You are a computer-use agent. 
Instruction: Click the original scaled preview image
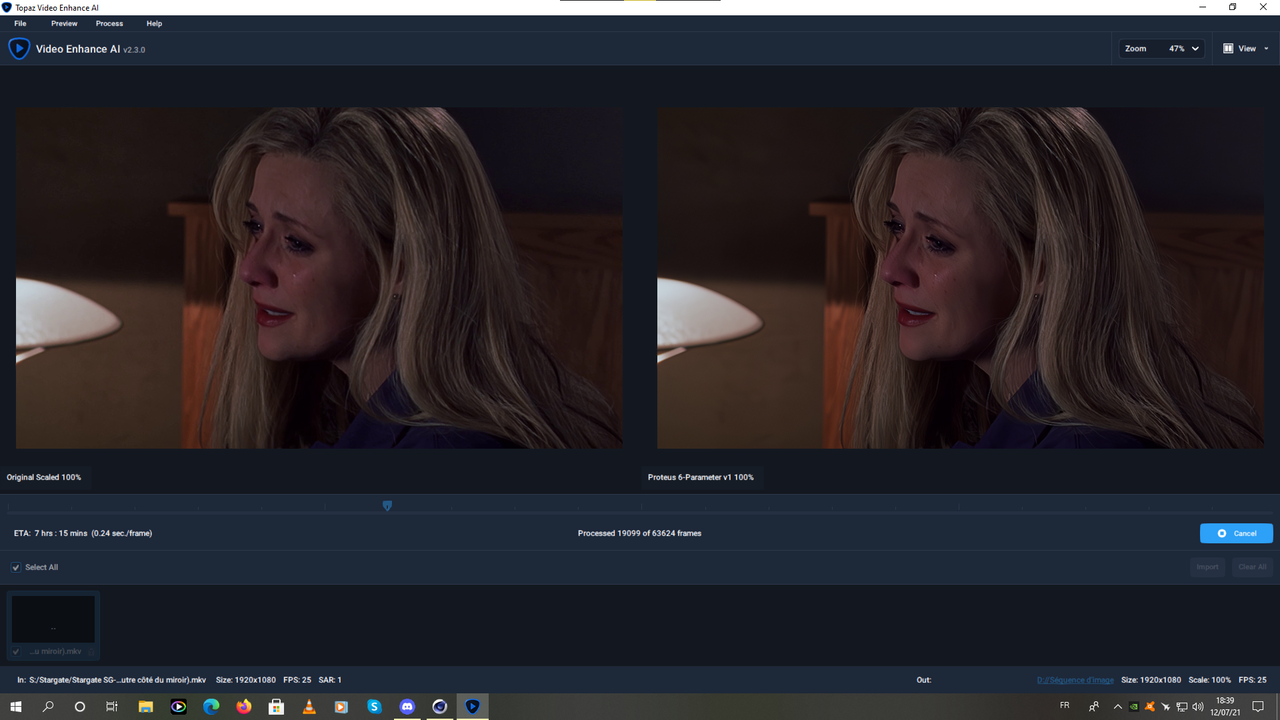319,278
